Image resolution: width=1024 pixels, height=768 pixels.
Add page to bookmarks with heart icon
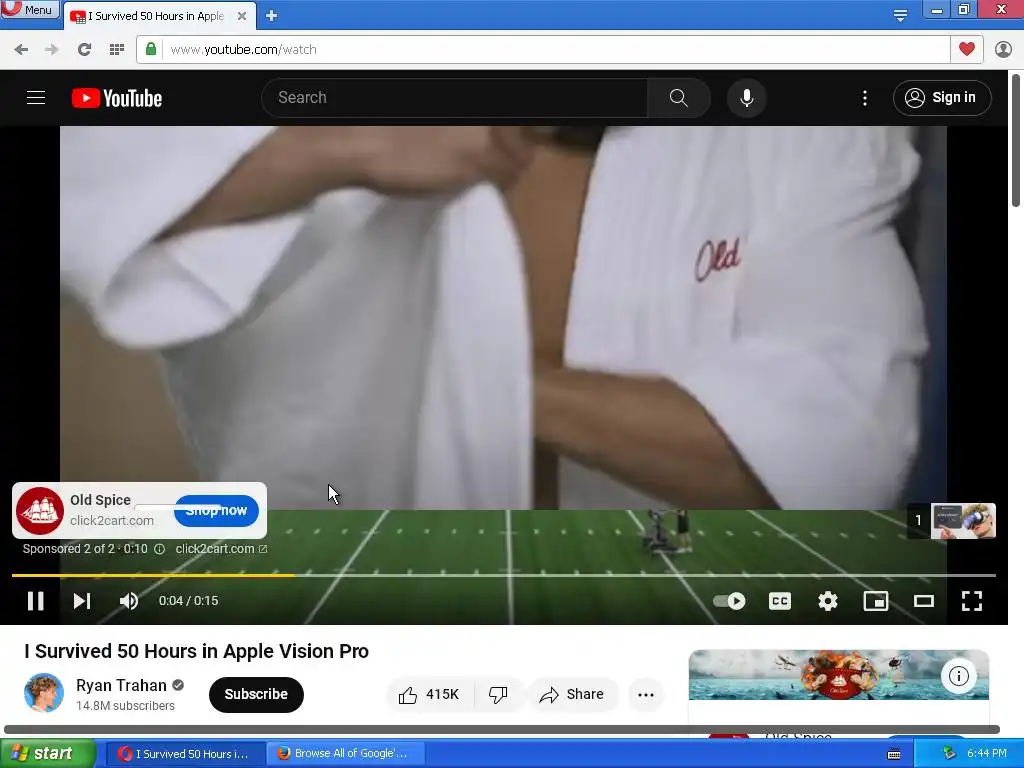click(967, 49)
